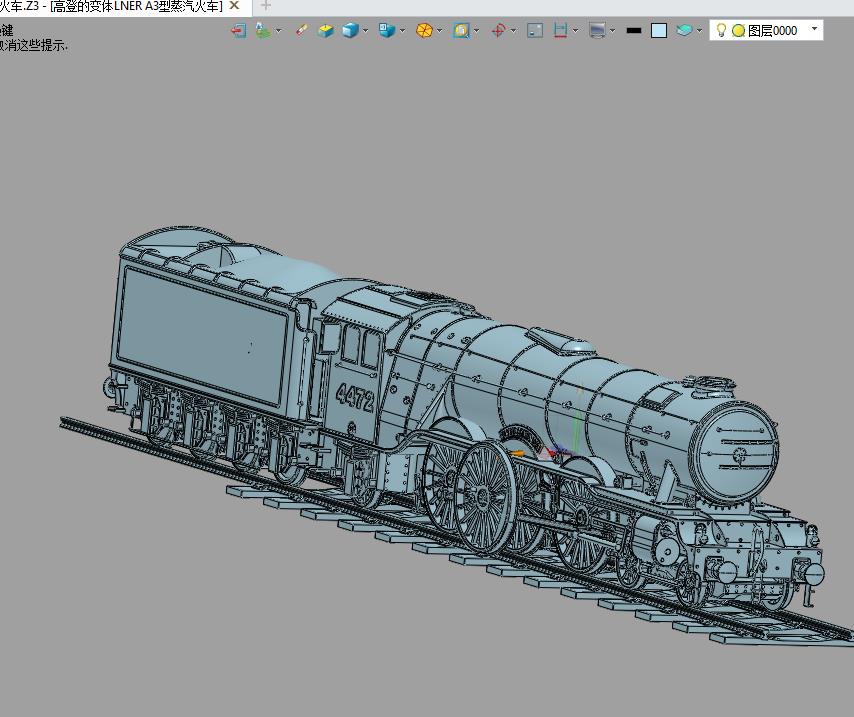The width and height of the screenshot is (854, 717).
Task: Click the monitor display settings icon
Action: click(x=597, y=30)
